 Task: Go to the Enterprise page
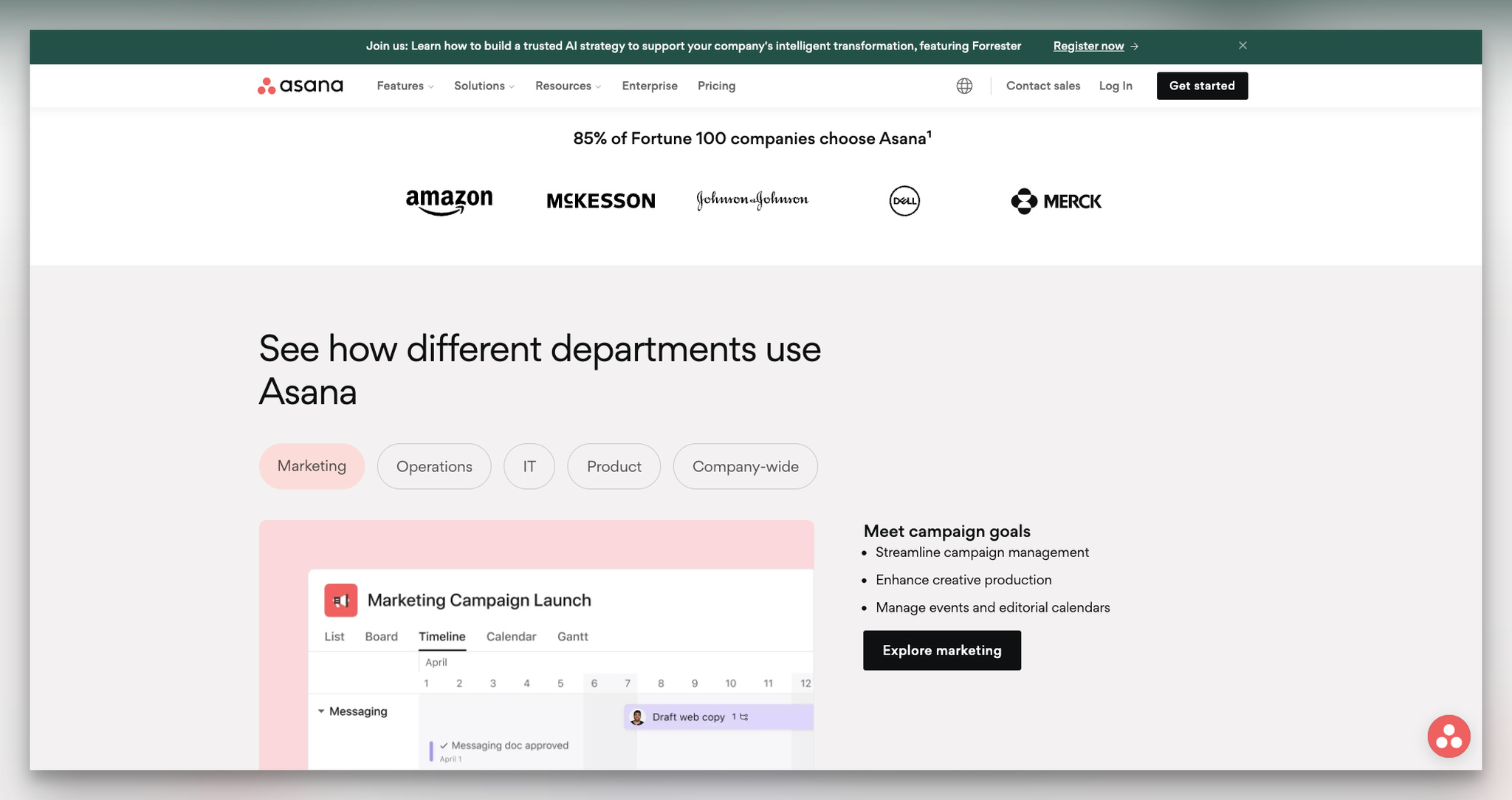[650, 86]
